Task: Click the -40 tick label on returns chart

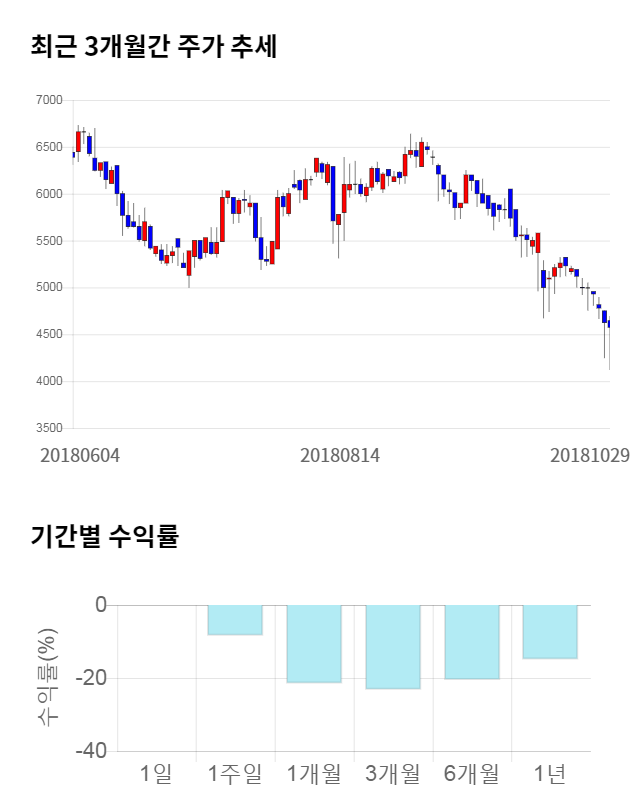Action: tap(93, 751)
